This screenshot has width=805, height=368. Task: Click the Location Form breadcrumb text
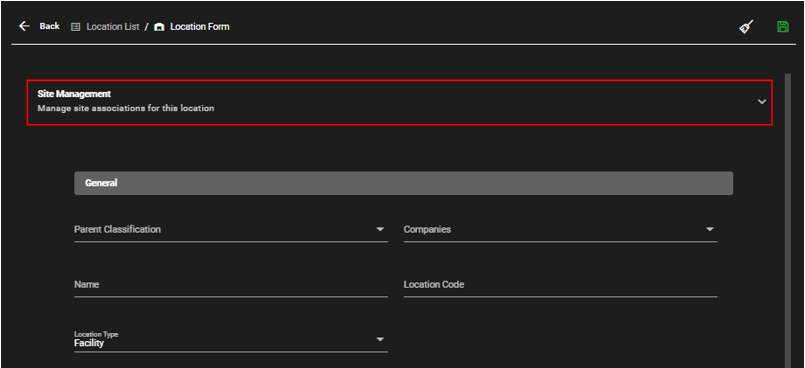[200, 27]
